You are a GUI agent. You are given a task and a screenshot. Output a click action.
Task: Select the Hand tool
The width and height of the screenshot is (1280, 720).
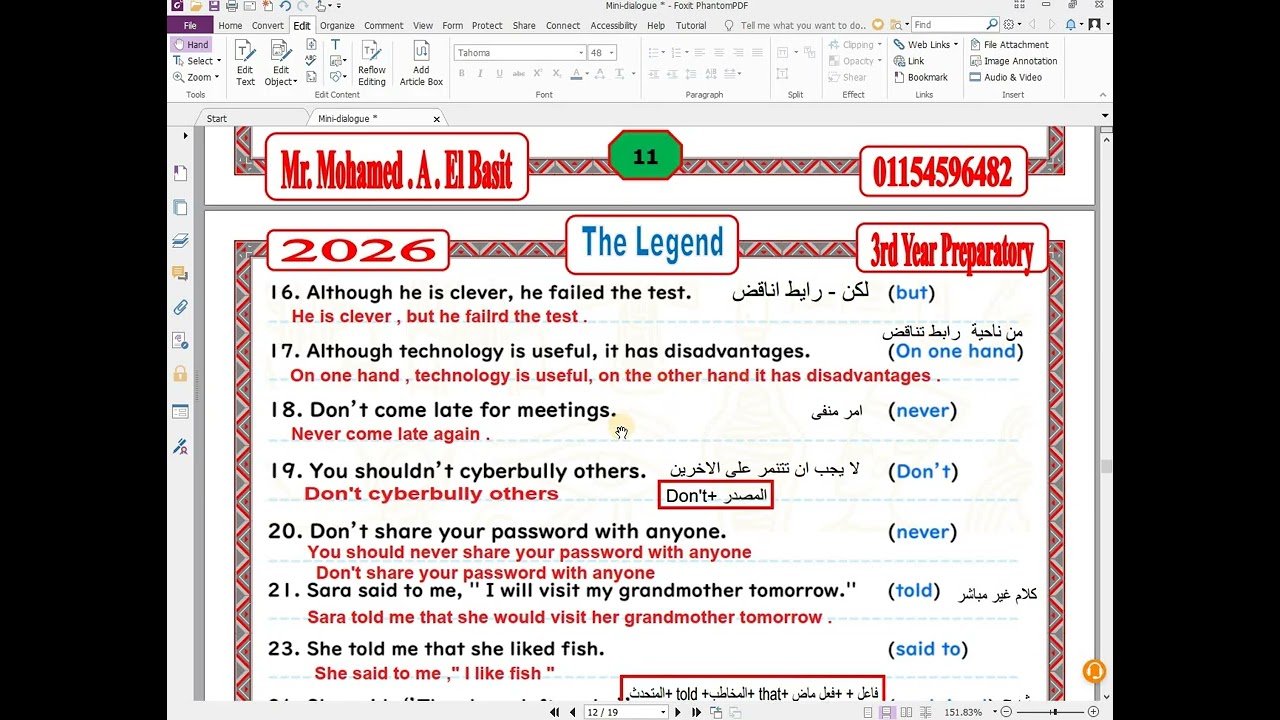(190, 44)
